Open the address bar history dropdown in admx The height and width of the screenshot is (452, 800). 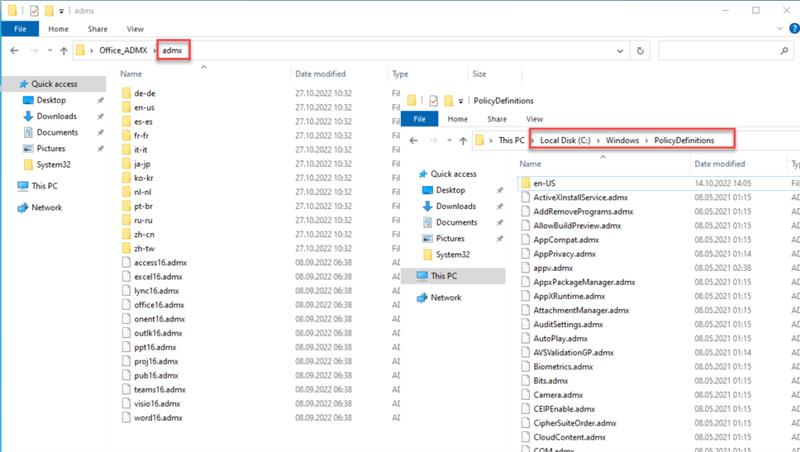[x=620, y=51]
